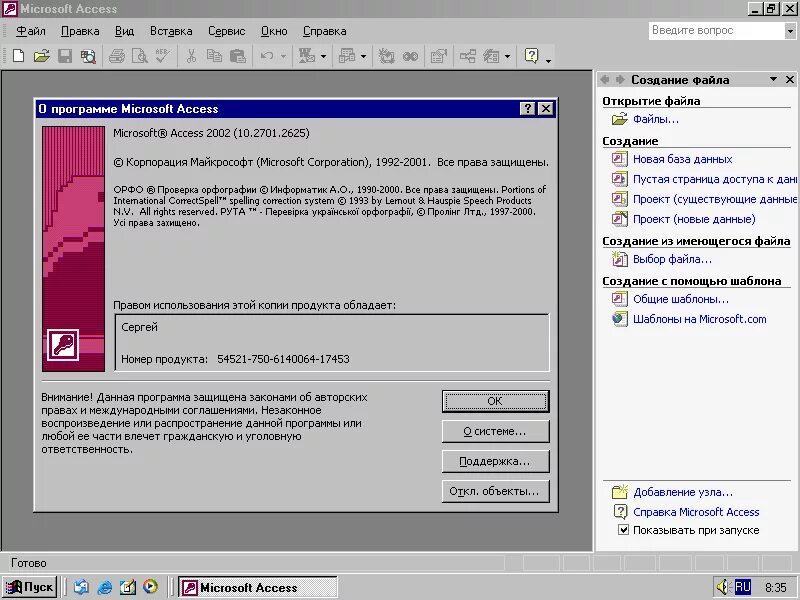Click the Введите вопрос help input box

click(716, 31)
